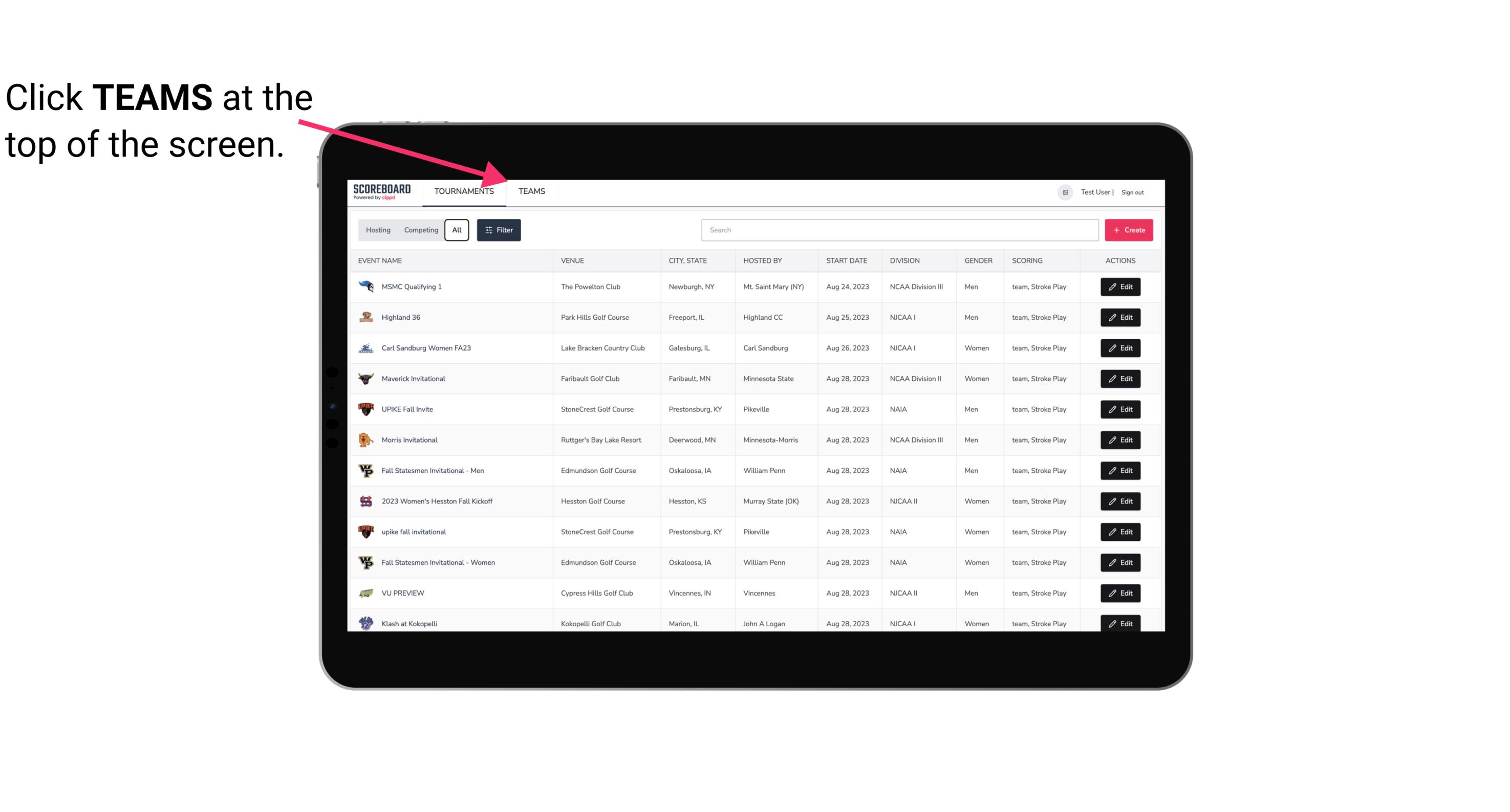Expand the DIVISION column header
The image size is (1510, 812).
(x=905, y=260)
